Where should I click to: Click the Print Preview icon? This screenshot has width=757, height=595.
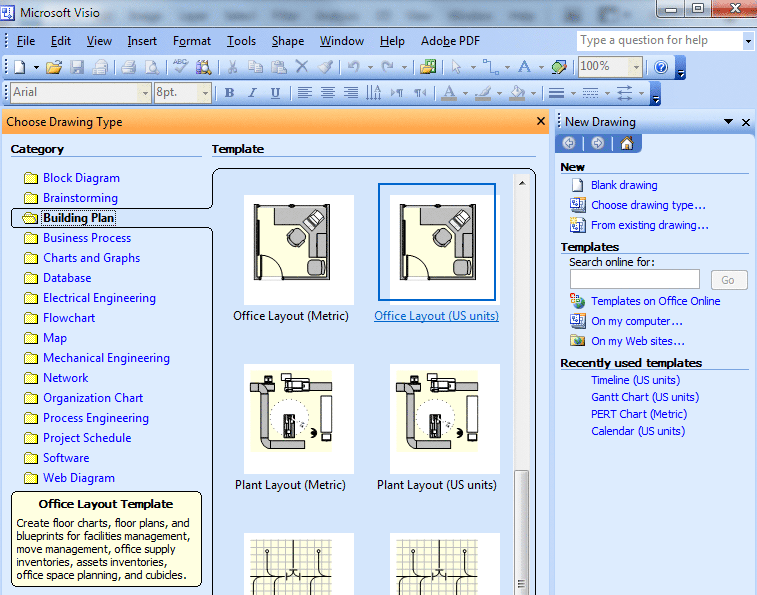(152, 67)
